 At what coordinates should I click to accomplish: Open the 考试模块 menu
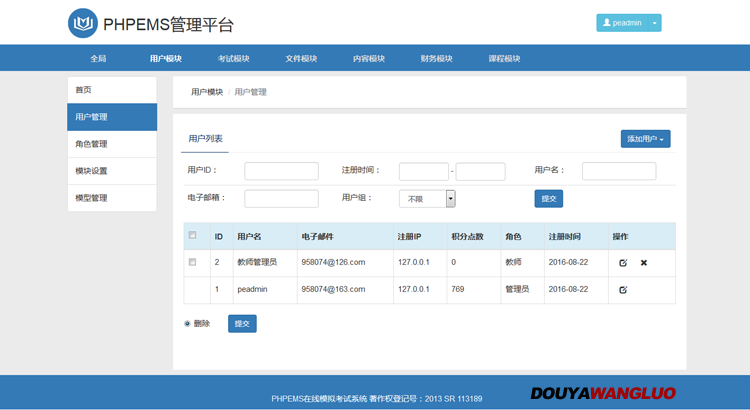coord(233,58)
